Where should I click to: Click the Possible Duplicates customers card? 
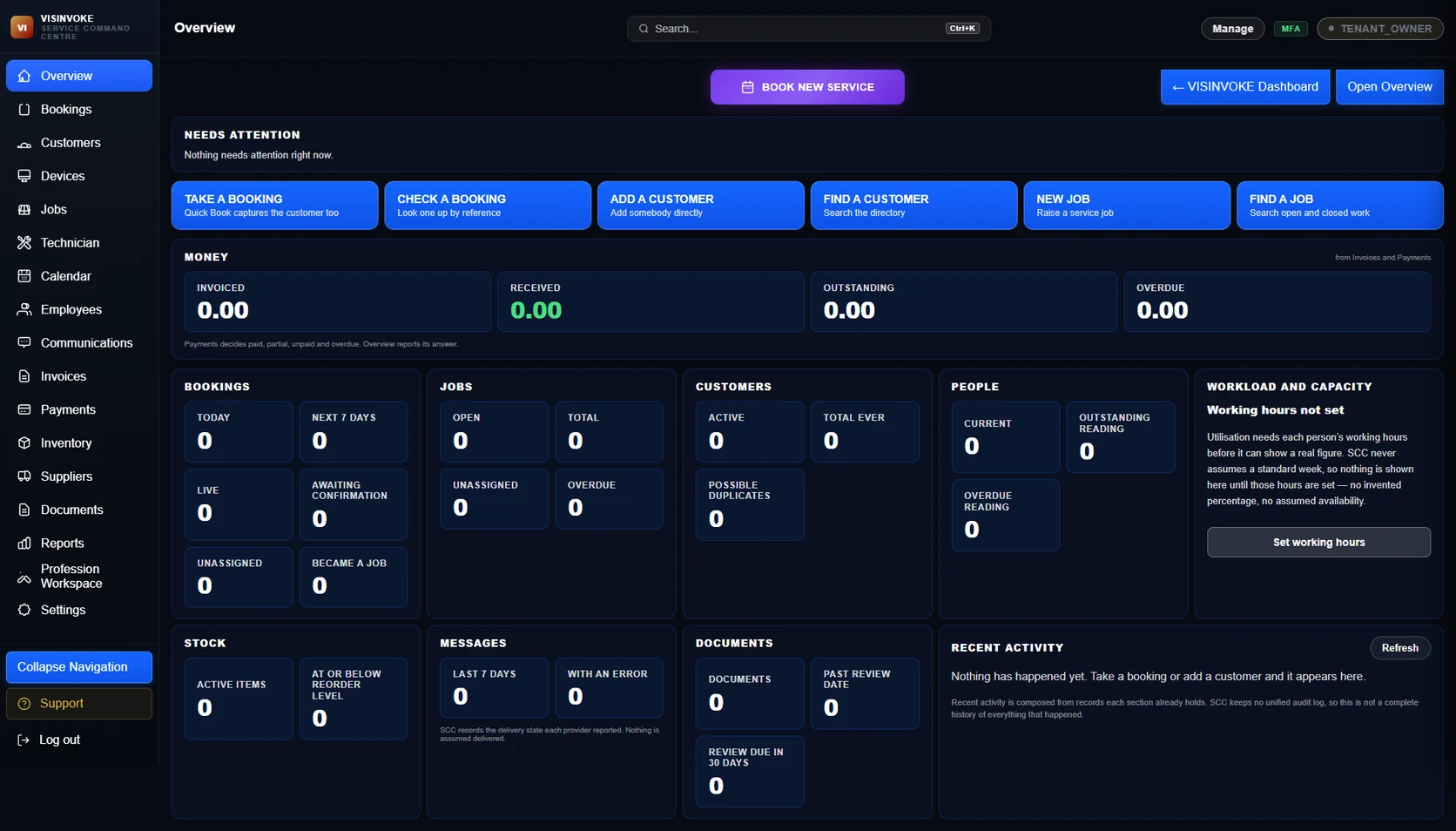pyautogui.click(x=750, y=504)
